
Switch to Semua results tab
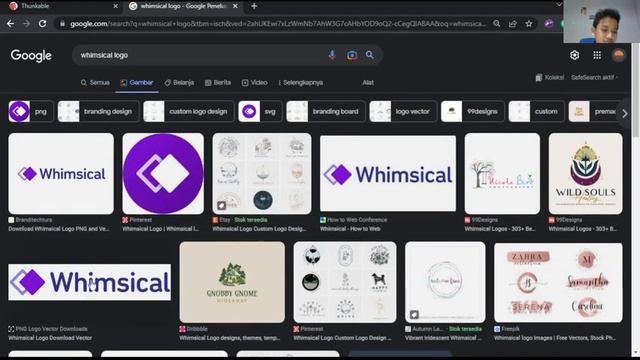tap(95, 82)
